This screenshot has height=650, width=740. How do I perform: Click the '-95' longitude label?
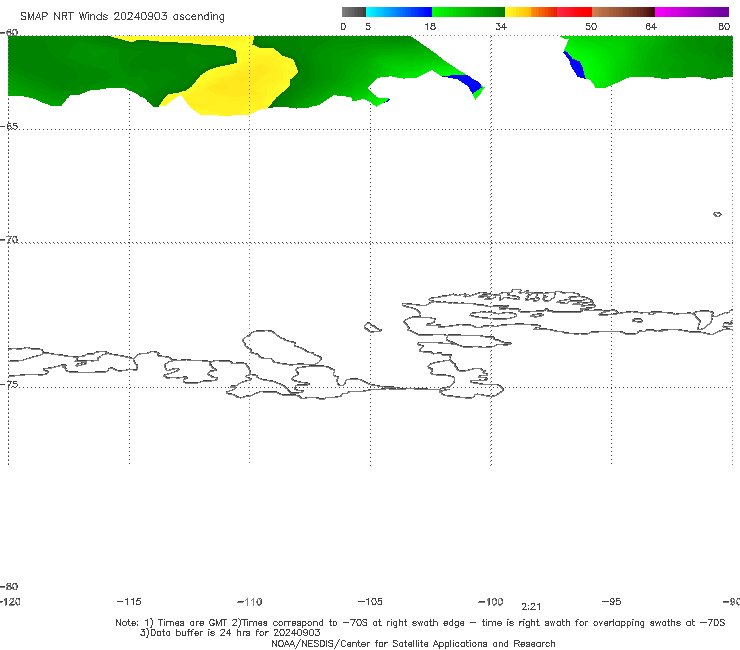612,602
